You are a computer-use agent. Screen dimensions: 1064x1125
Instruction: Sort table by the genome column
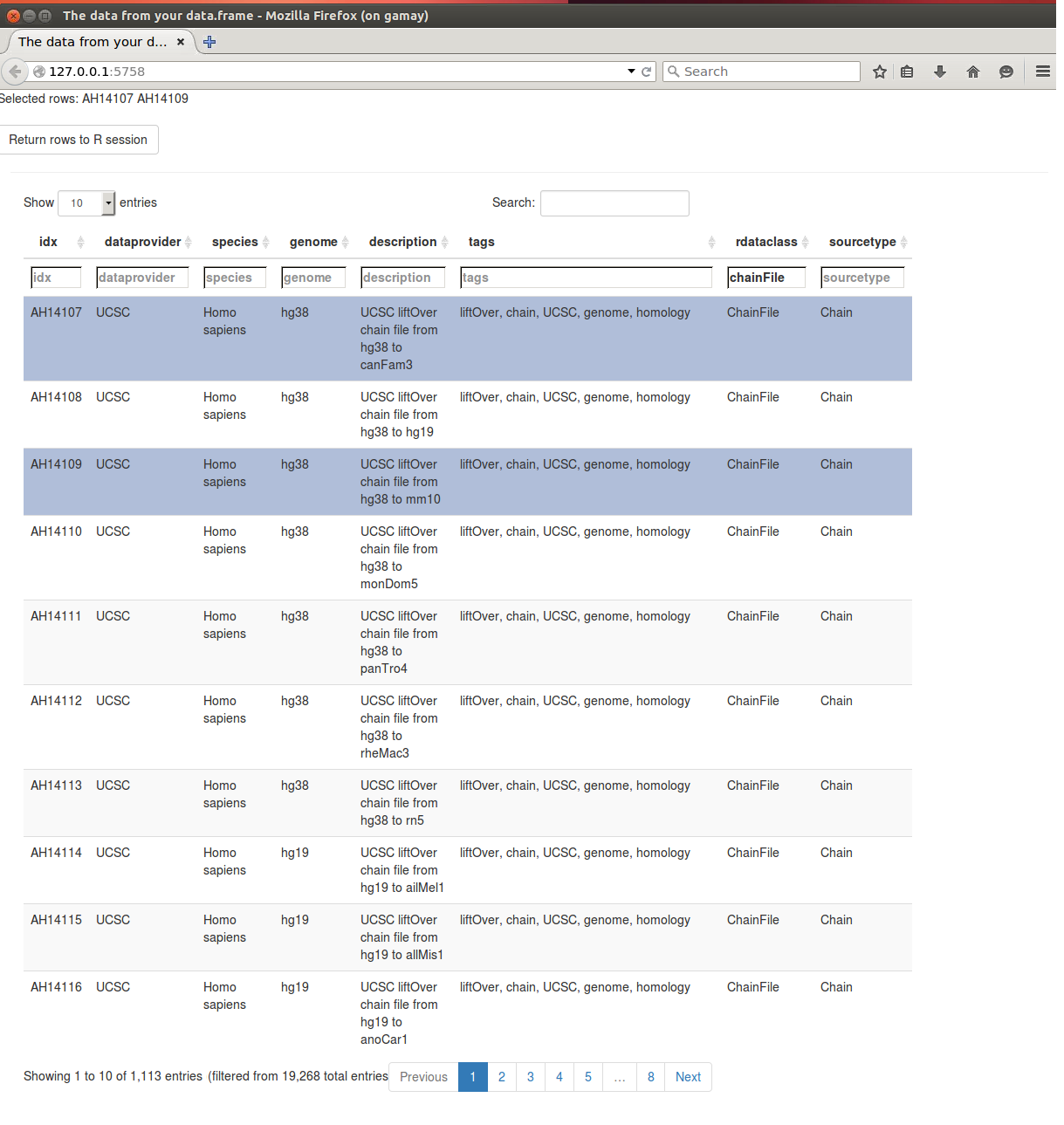pos(313,242)
